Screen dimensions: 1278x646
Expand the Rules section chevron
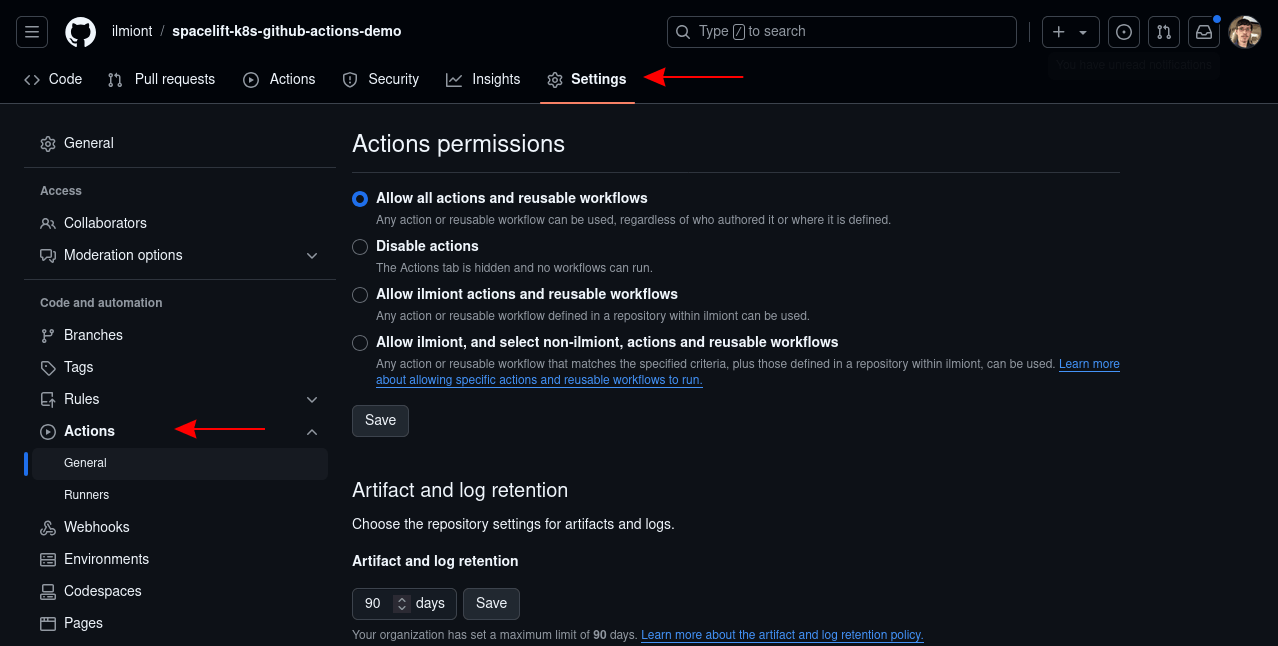[312, 399]
